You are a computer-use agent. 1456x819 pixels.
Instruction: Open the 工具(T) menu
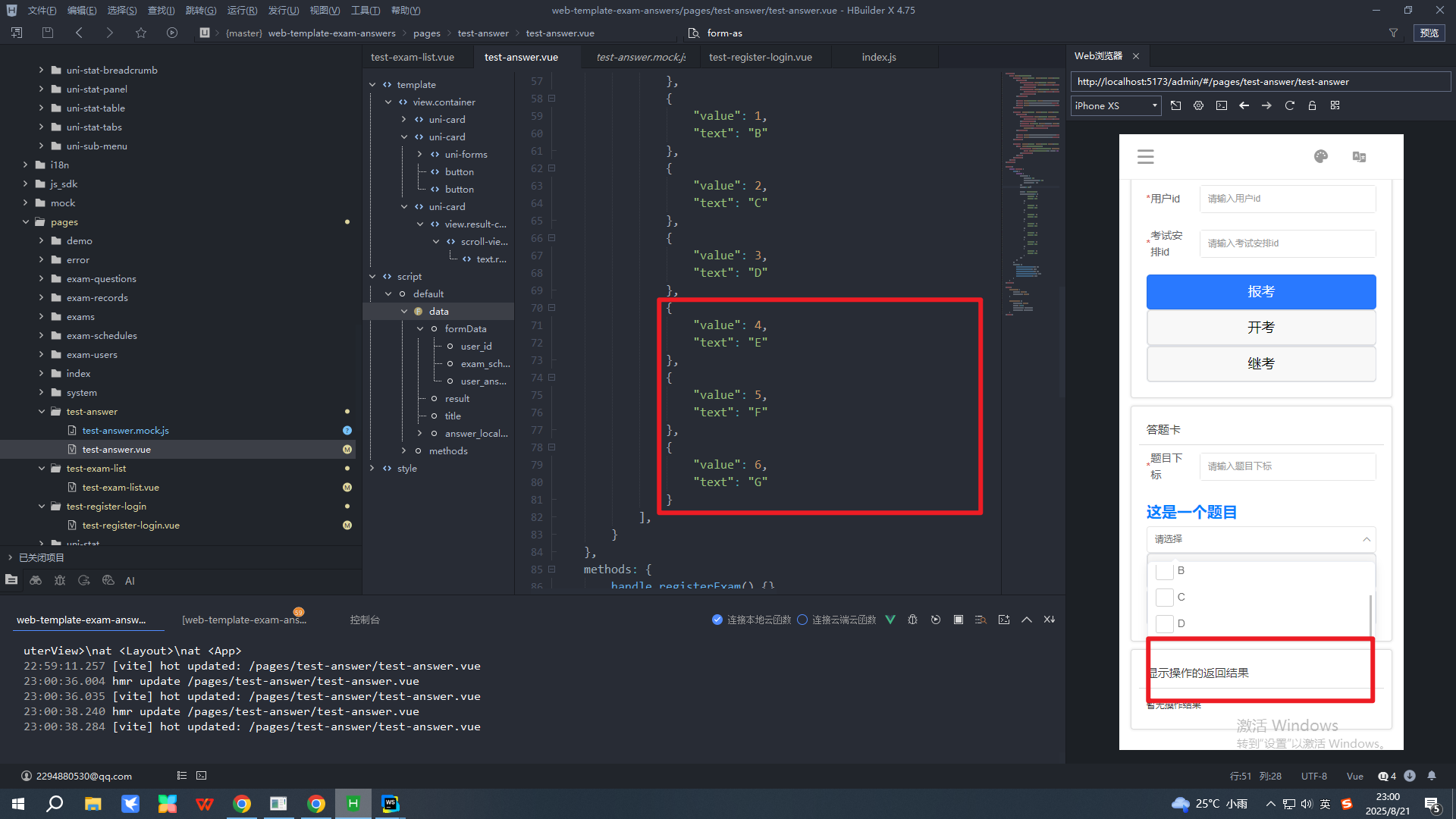pyautogui.click(x=365, y=10)
